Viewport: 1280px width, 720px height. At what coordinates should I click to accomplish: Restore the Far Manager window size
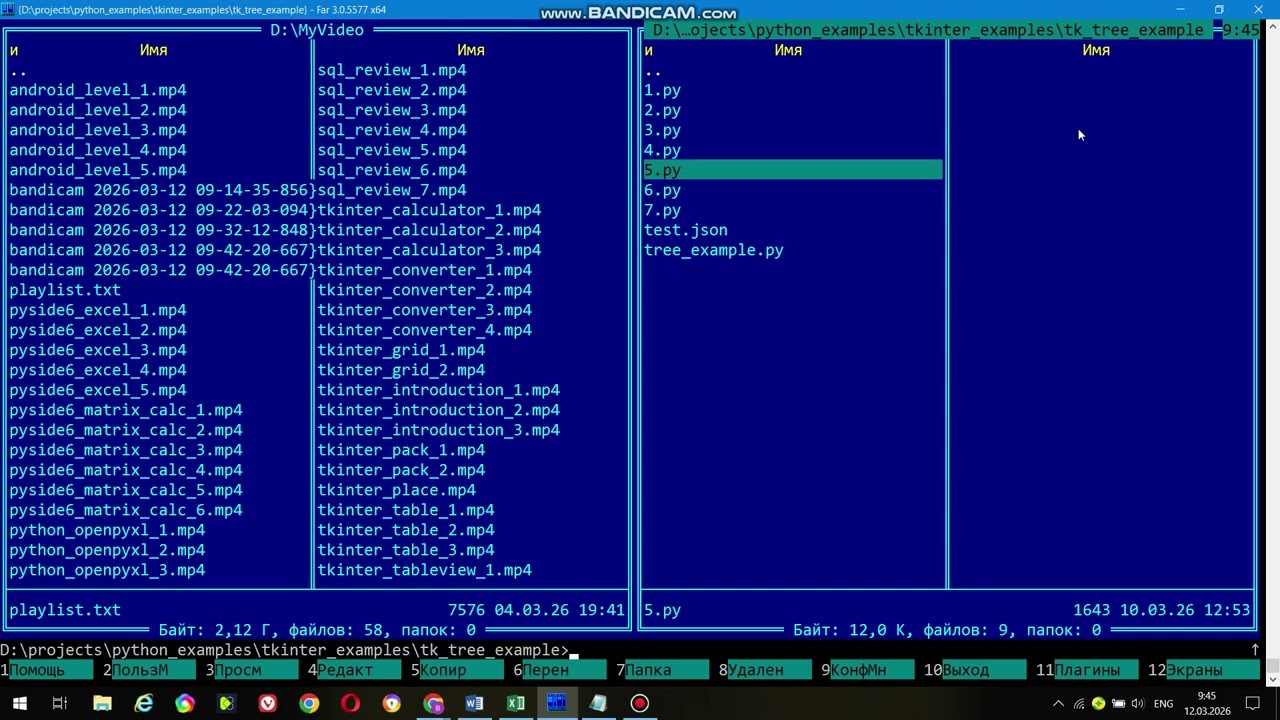(1219, 10)
